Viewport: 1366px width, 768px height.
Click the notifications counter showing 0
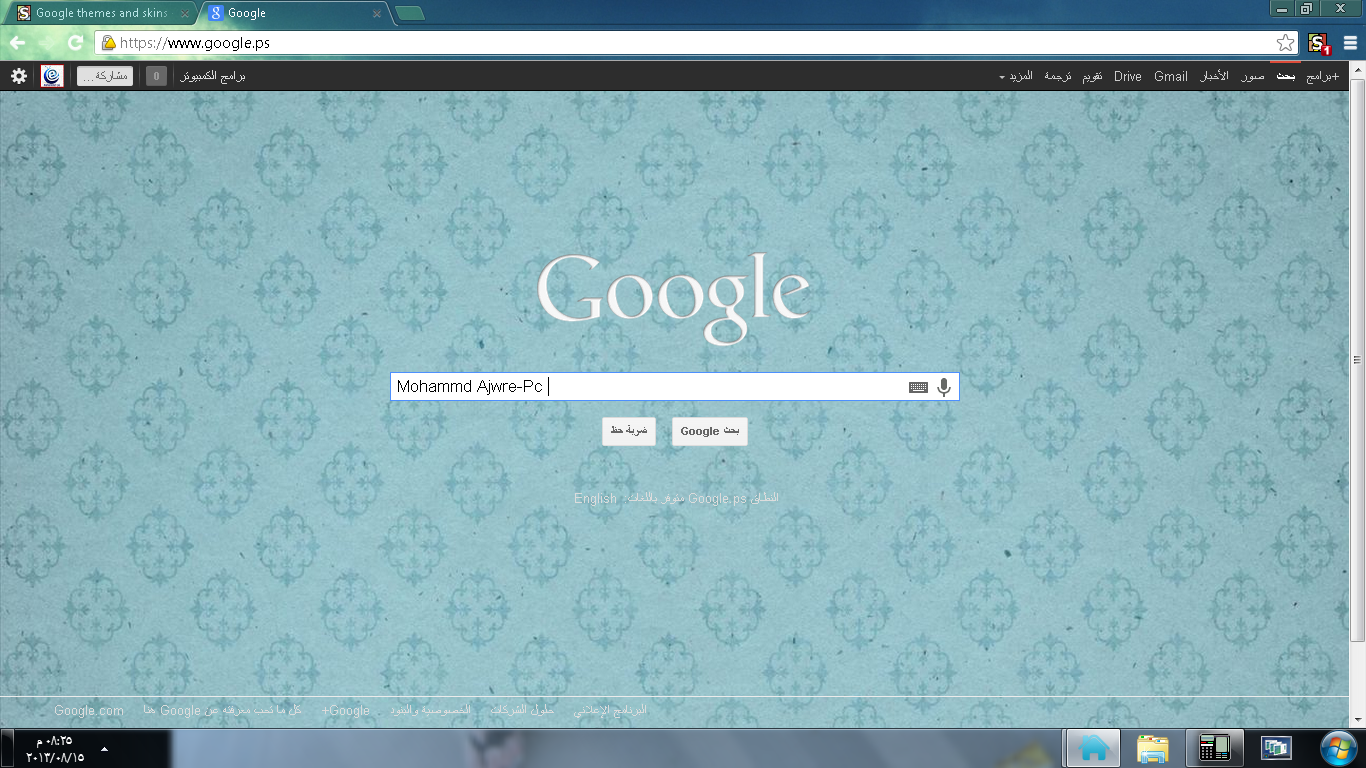pos(156,76)
